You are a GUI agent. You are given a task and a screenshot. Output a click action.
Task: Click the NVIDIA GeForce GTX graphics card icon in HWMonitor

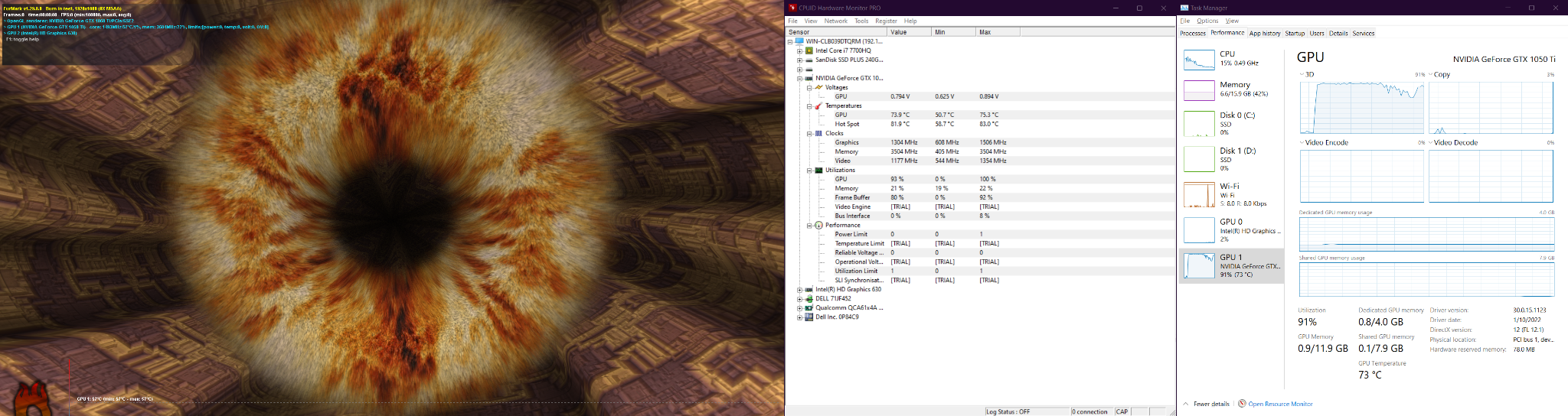(809, 78)
